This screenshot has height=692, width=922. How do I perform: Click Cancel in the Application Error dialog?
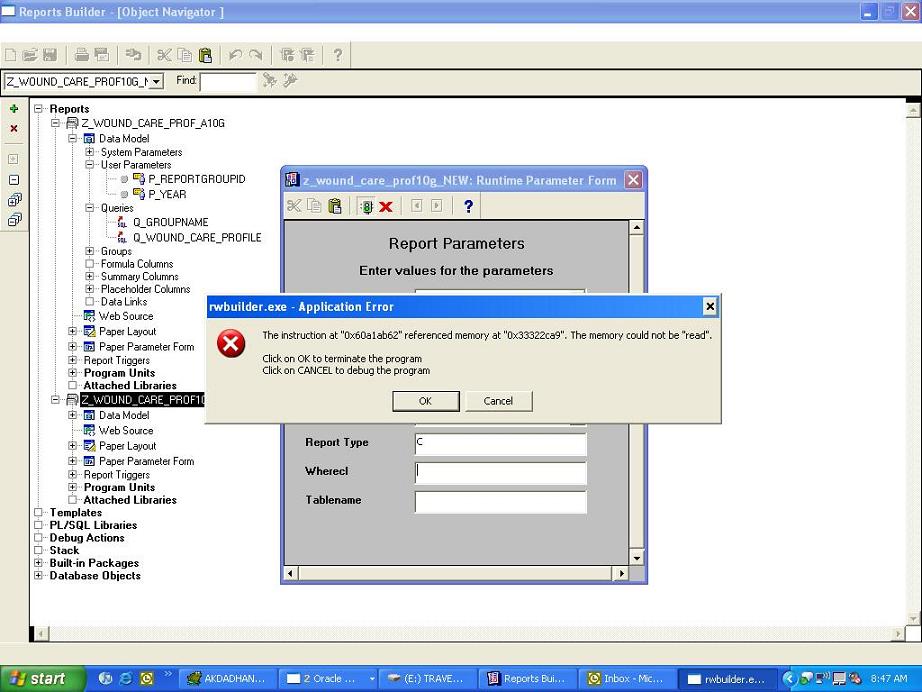(x=498, y=401)
